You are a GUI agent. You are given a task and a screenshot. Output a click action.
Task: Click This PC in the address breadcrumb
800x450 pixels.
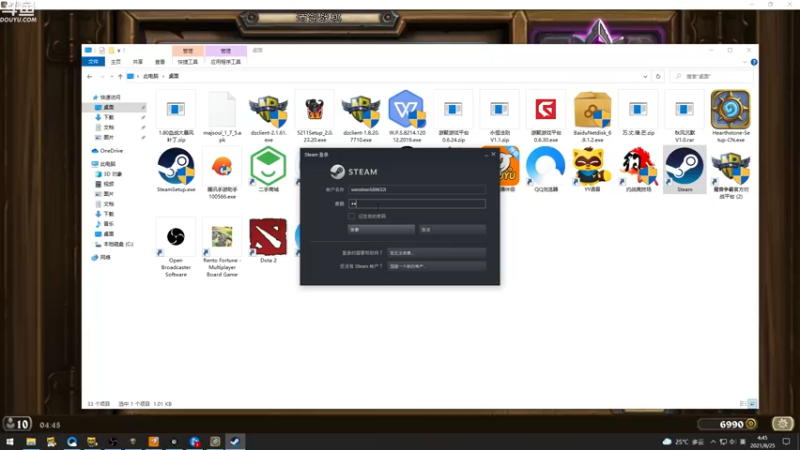click(x=151, y=76)
